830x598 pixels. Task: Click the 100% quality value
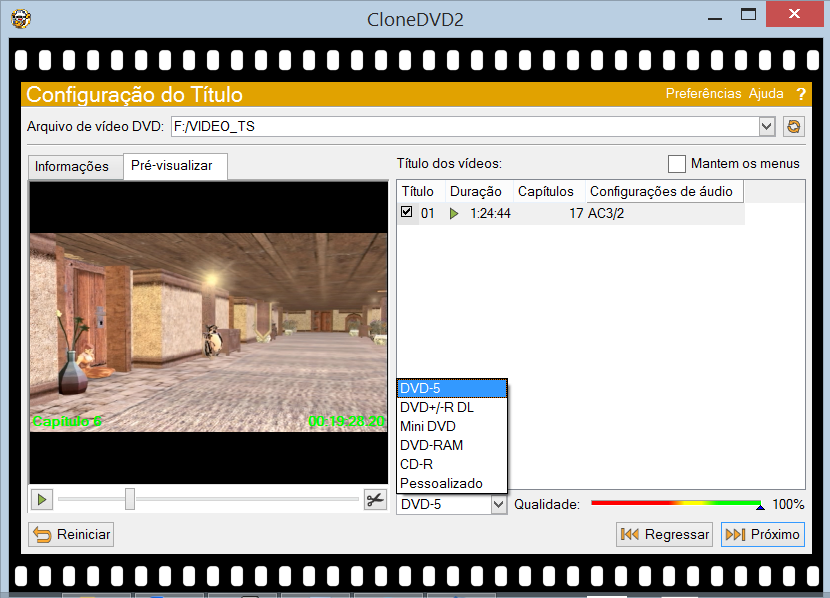(788, 504)
